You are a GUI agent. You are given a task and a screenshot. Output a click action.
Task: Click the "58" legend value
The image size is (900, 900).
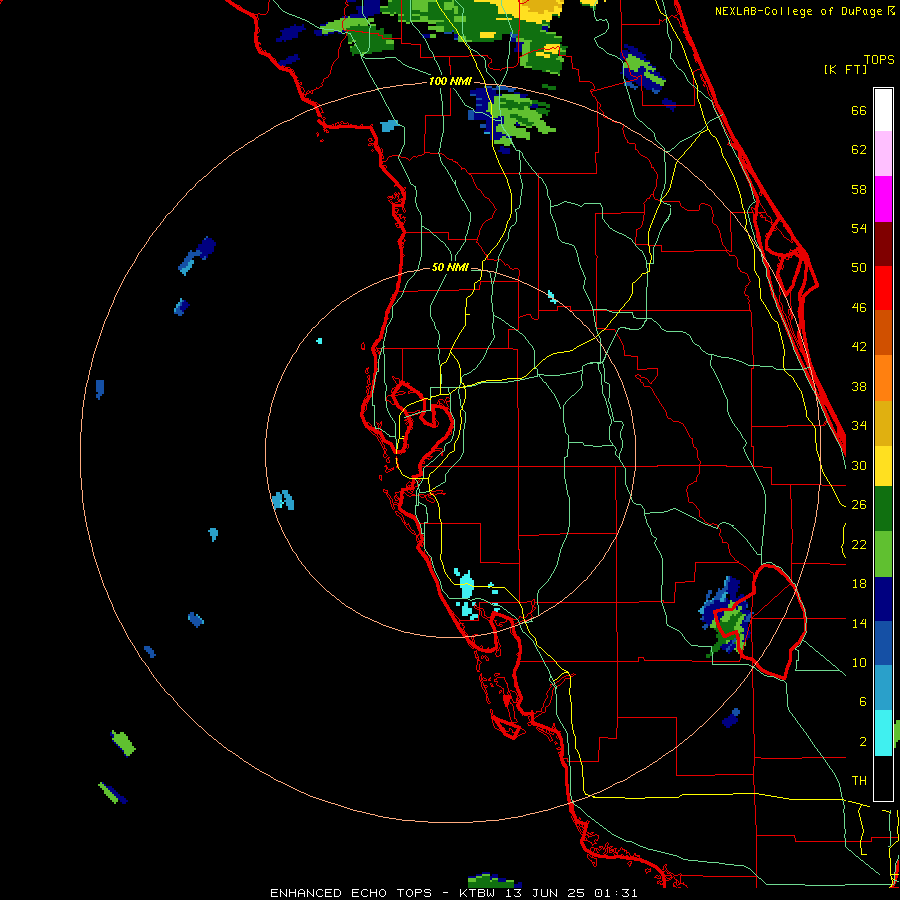tap(859, 189)
